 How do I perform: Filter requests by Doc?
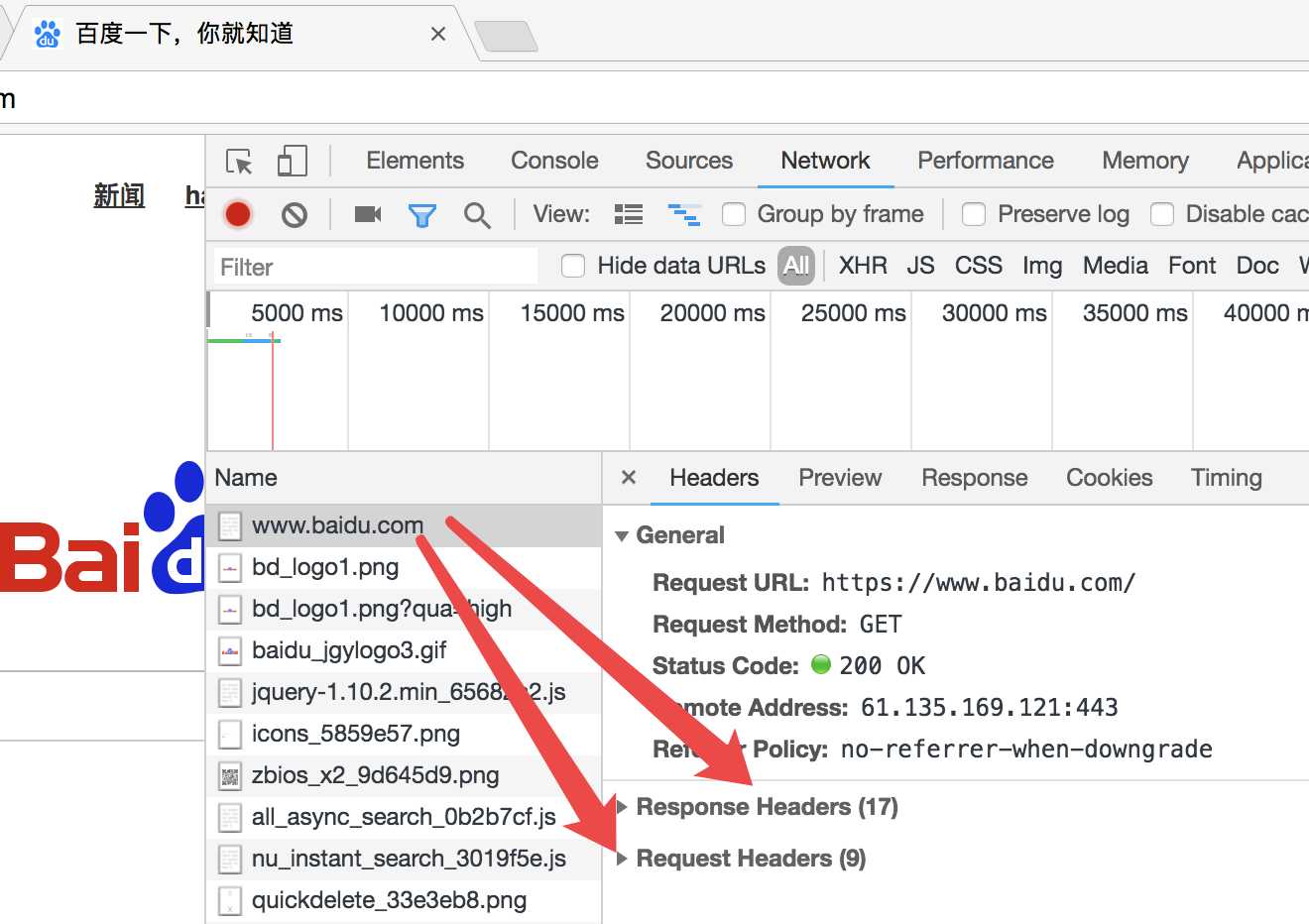point(1257,266)
